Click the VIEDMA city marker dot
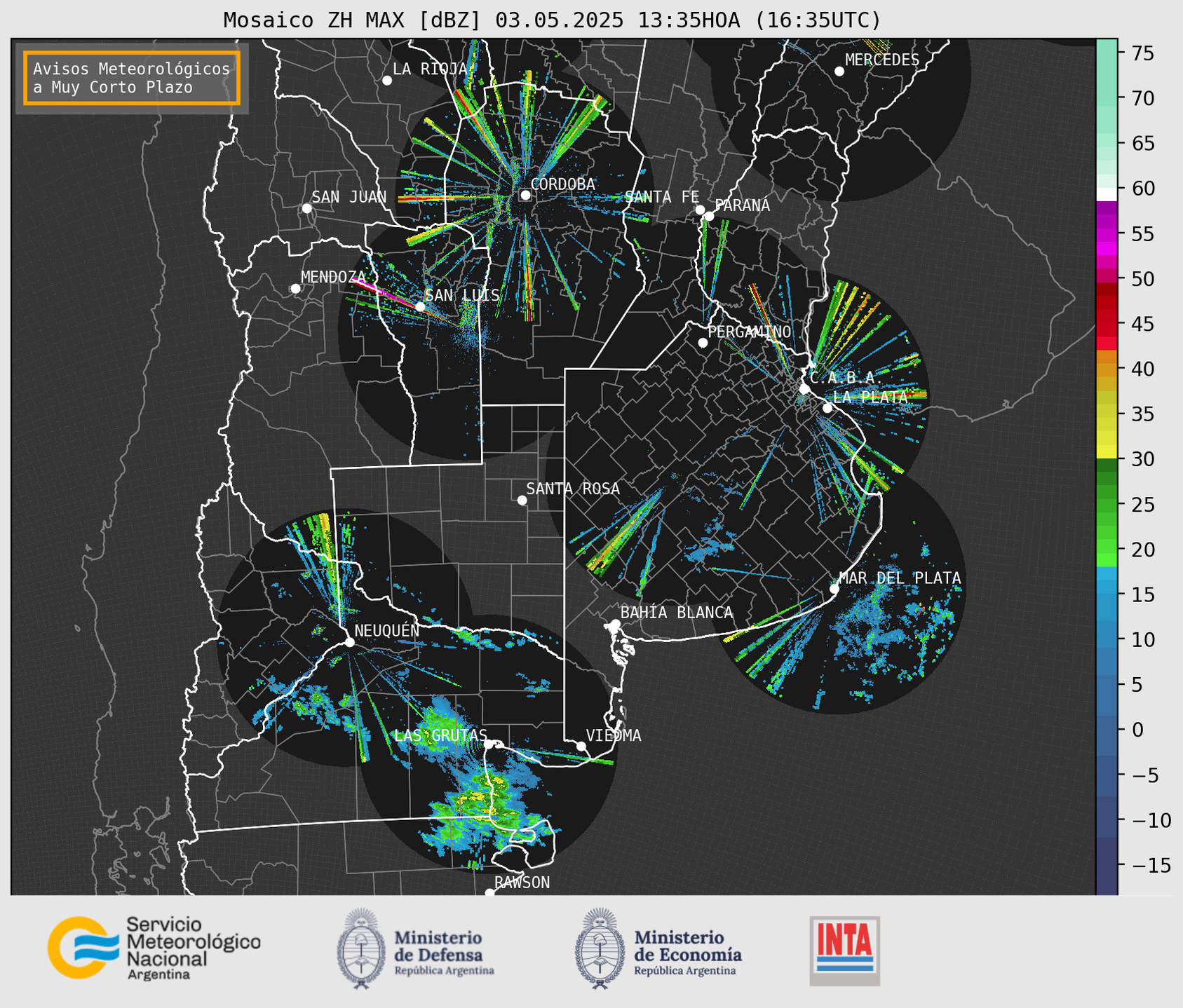The image size is (1183, 1008). tap(581, 746)
